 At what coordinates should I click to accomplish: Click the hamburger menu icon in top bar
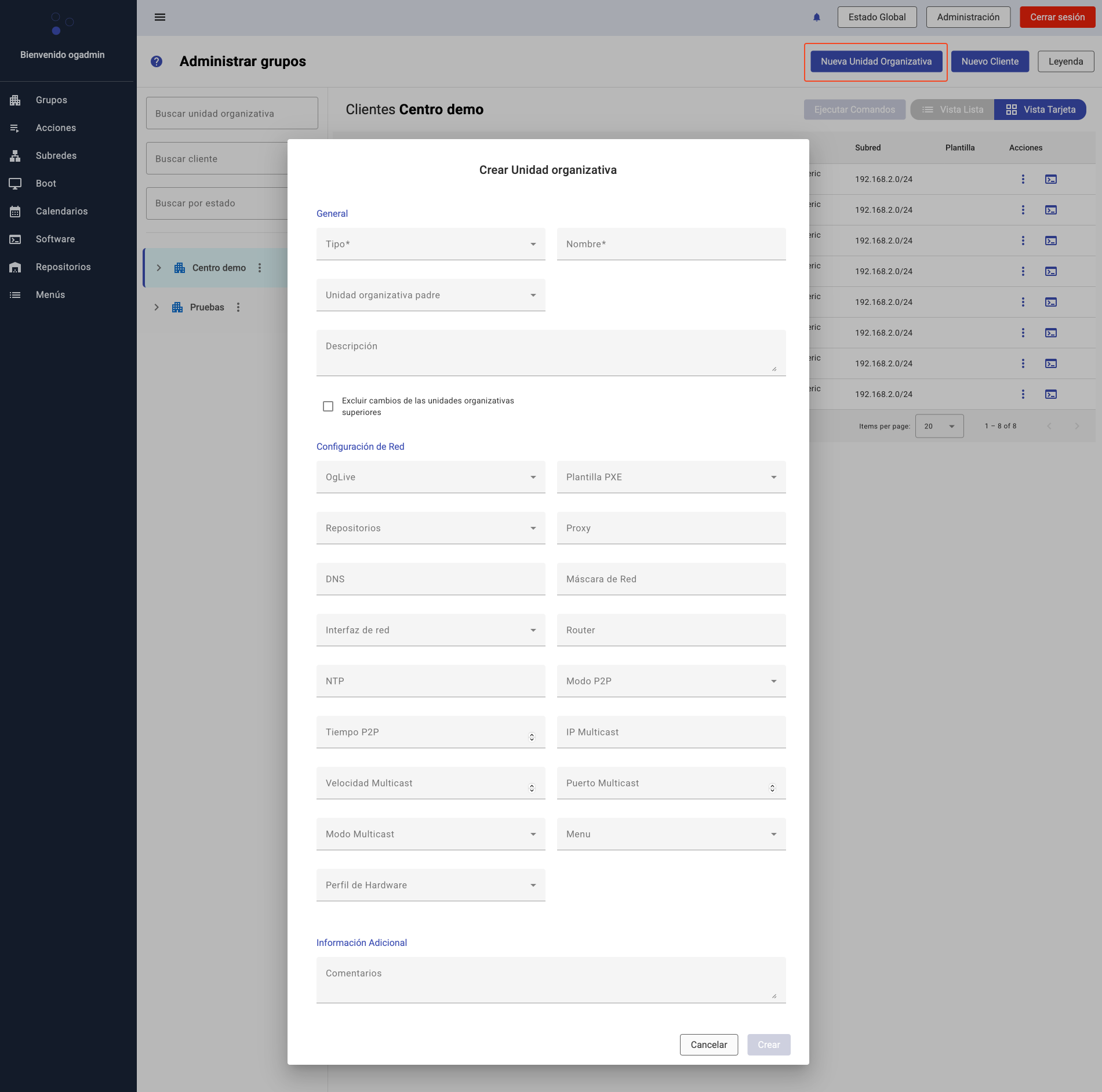click(160, 17)
